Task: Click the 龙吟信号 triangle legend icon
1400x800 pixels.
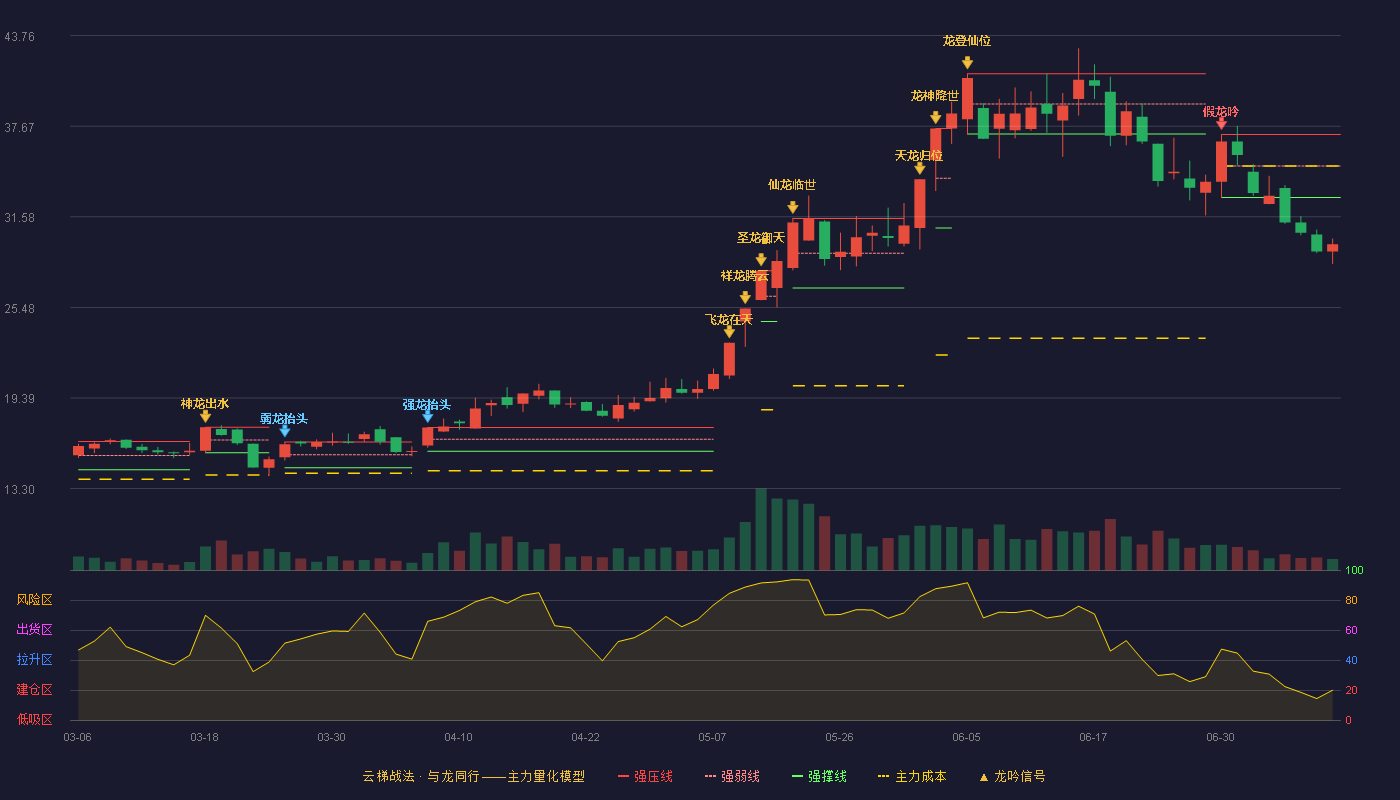Action: coord(983,776)
